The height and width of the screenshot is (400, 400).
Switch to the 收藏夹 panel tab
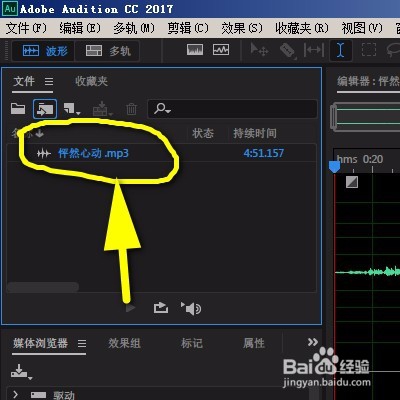(91, 81)
